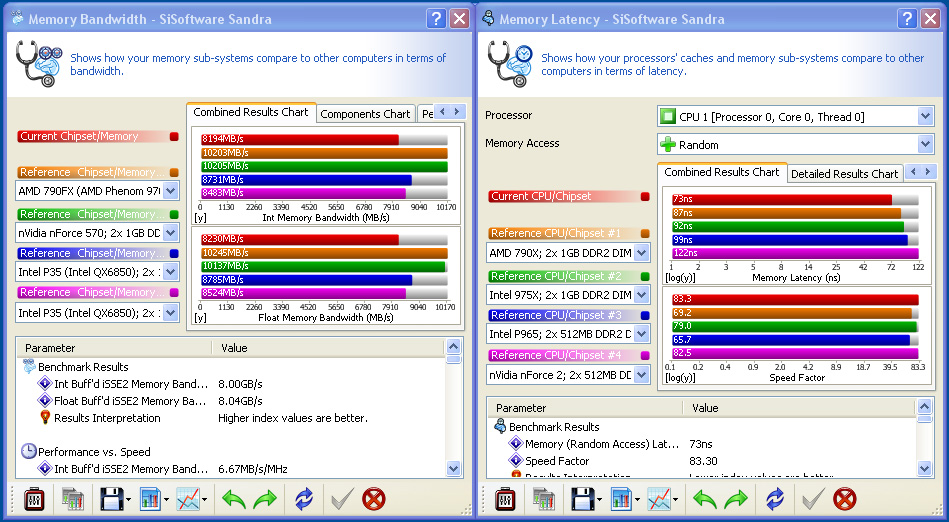
Task: Click line graph icon in Memory Bandwidth toolbar
Action: click(188, 499)
